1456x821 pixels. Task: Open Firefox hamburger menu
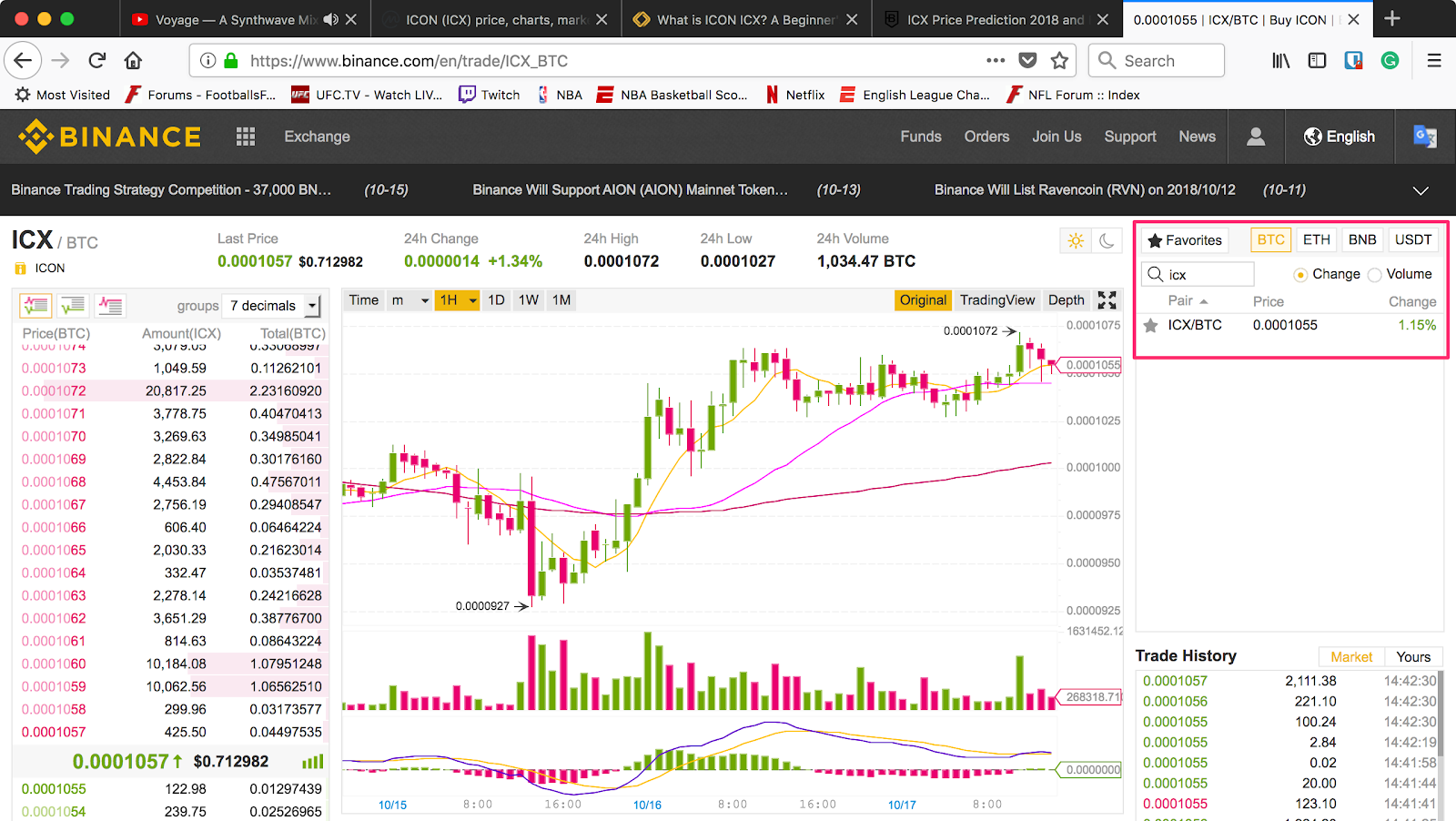pos(1434,61)
